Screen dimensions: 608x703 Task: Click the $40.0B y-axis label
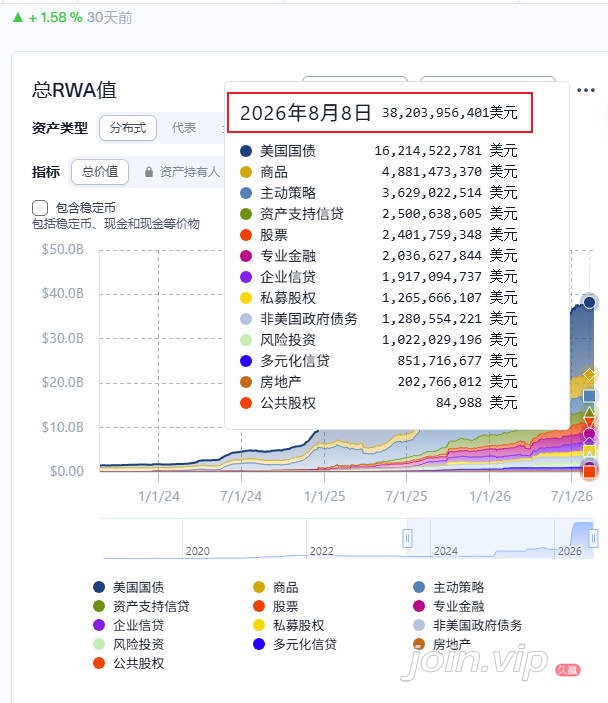pyautogui.click(x=63, y=293)
